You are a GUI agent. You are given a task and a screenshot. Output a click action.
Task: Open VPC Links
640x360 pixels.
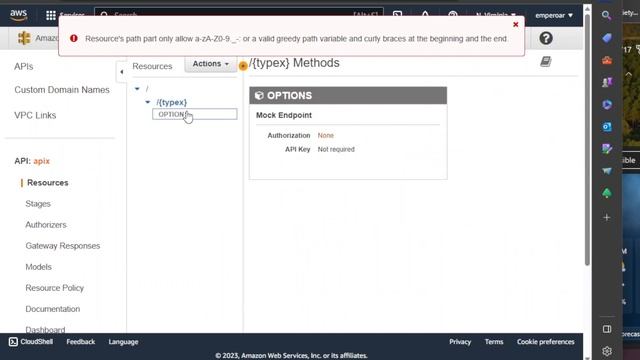pyautogui.click(x=35, y=116)
